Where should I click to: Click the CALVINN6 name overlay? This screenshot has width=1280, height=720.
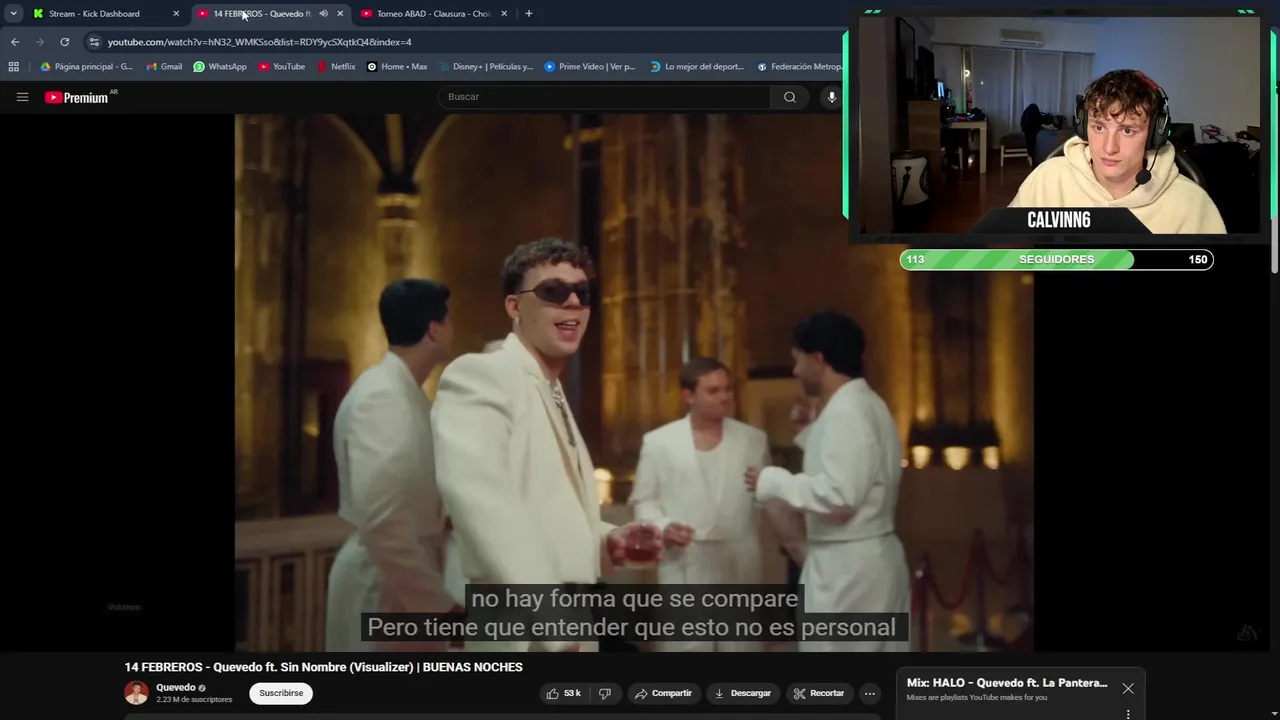(1058, 220)
